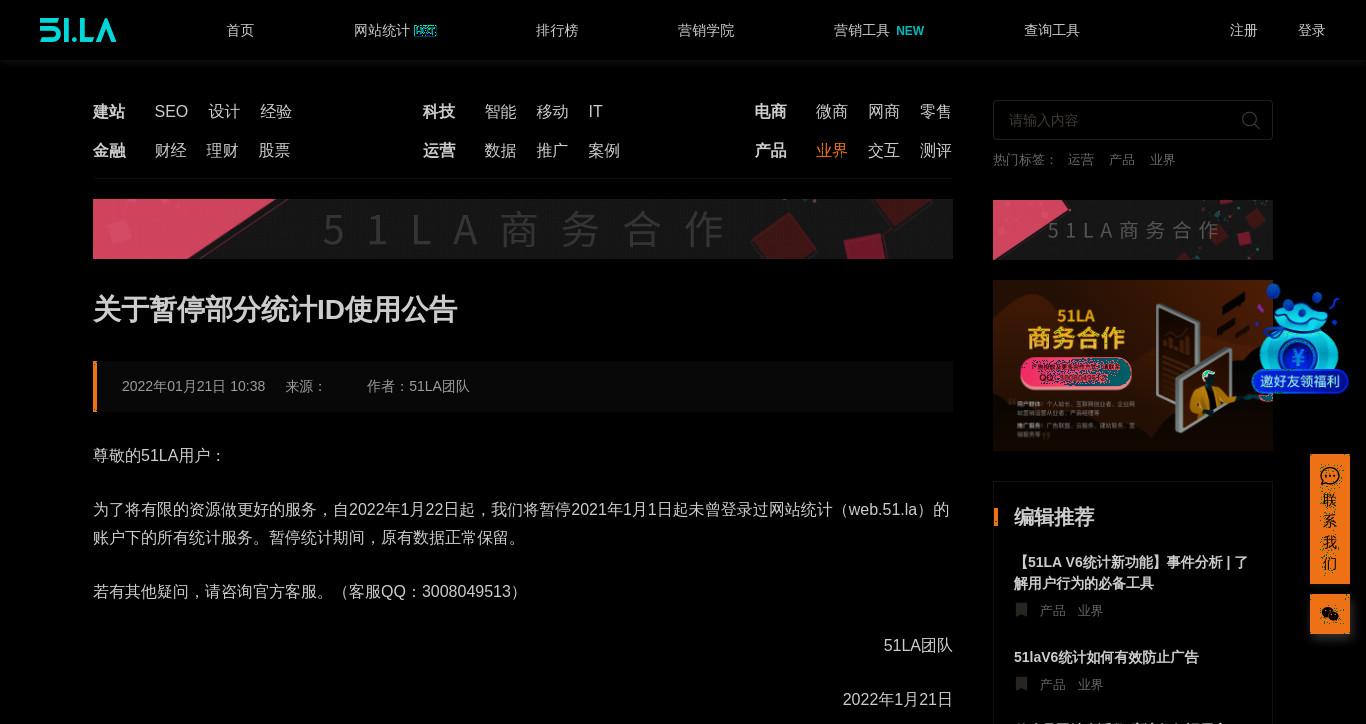
Task: Click 注册 link
Action: [1244, 30]
